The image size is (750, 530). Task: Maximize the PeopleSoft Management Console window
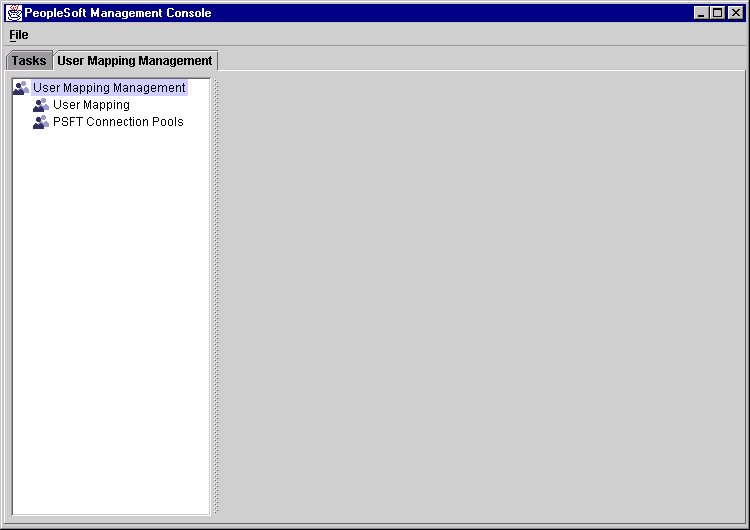(717, 13)
